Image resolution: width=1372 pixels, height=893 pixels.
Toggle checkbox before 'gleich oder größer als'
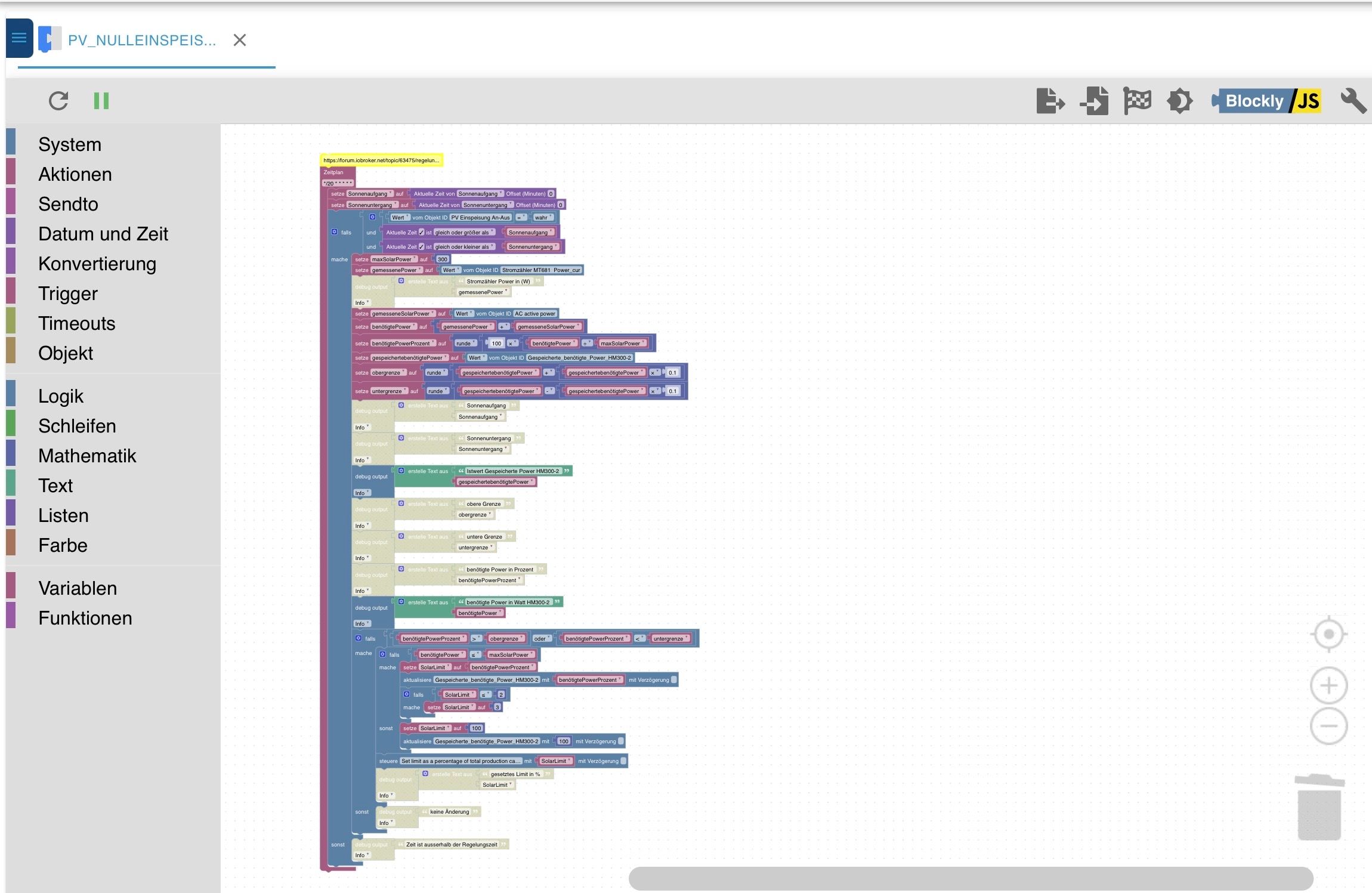(x=421, y=233)
